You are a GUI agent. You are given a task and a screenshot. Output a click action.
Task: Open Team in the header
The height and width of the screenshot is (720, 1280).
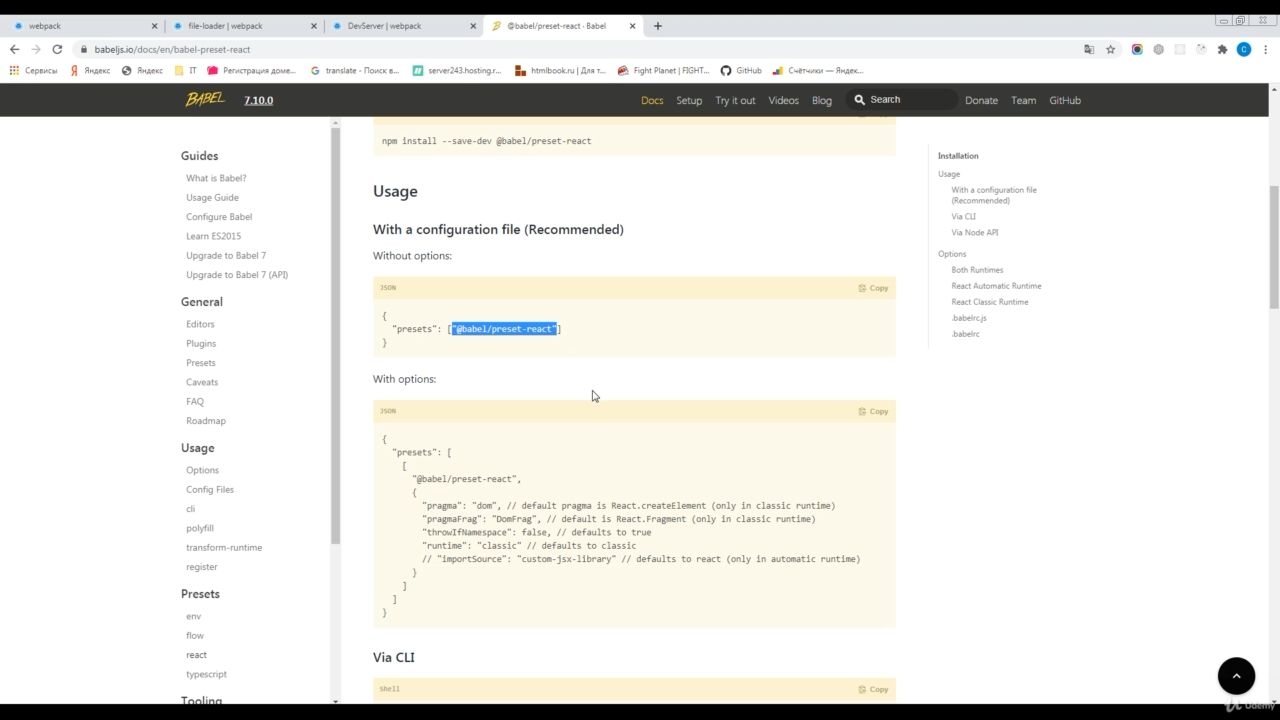click(1023, 100)
